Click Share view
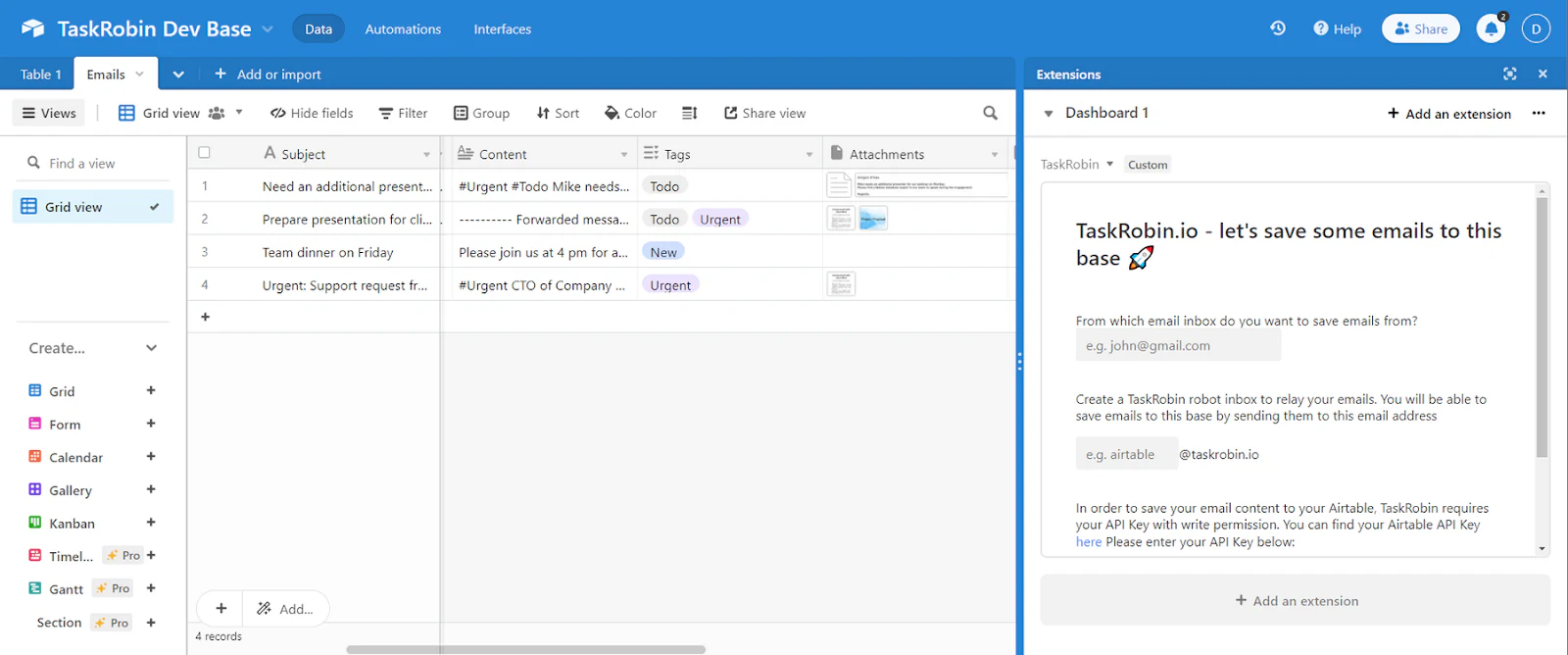Image resolution: width=1568 pixels, height=655 pixels. tap(764, 113)
